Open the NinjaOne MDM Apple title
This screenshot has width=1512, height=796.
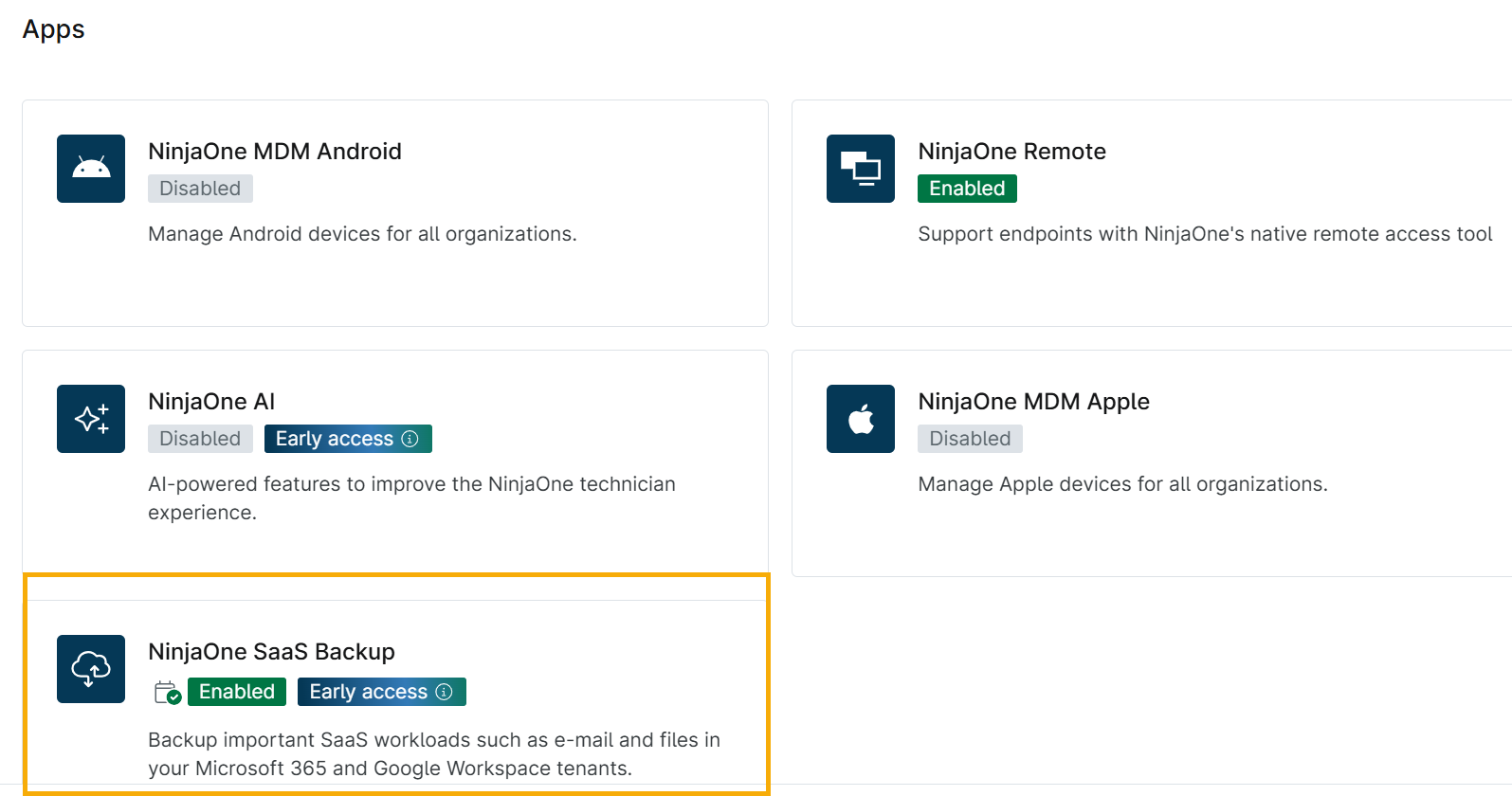point(1033,402)
